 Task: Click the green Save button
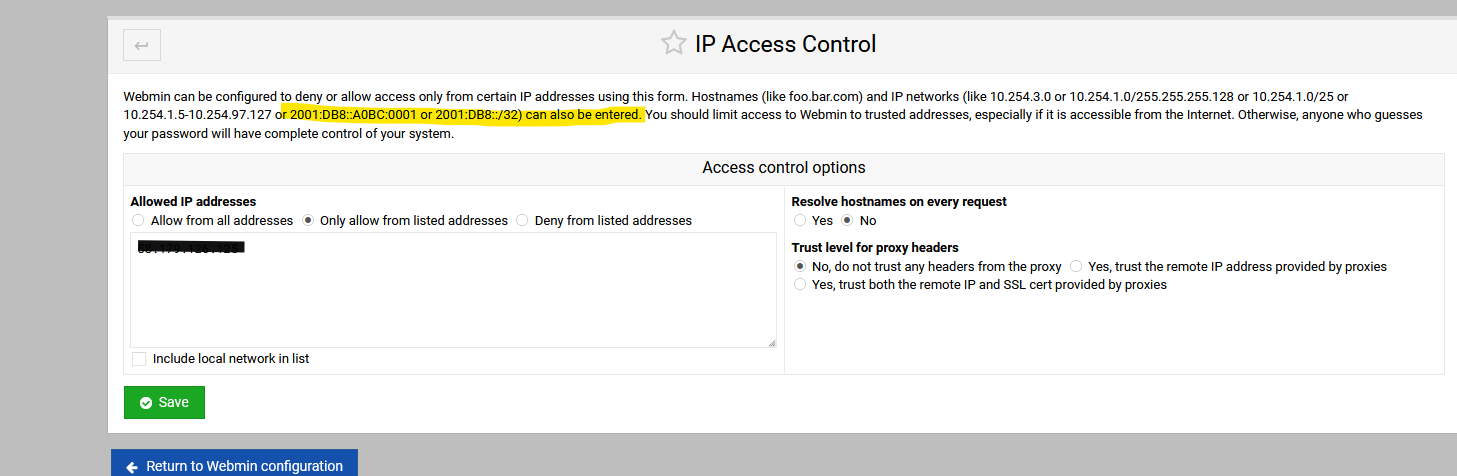point(164,402)
